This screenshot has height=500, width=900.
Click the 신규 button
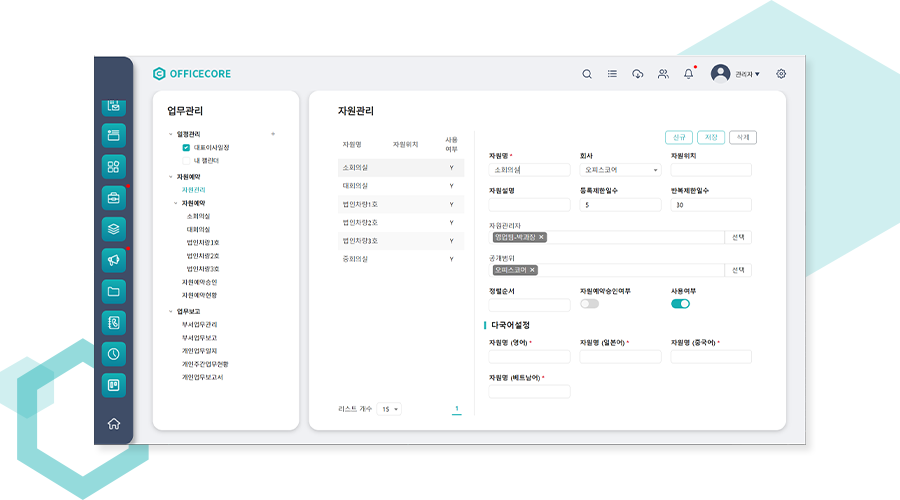click(x=679, y=138)
